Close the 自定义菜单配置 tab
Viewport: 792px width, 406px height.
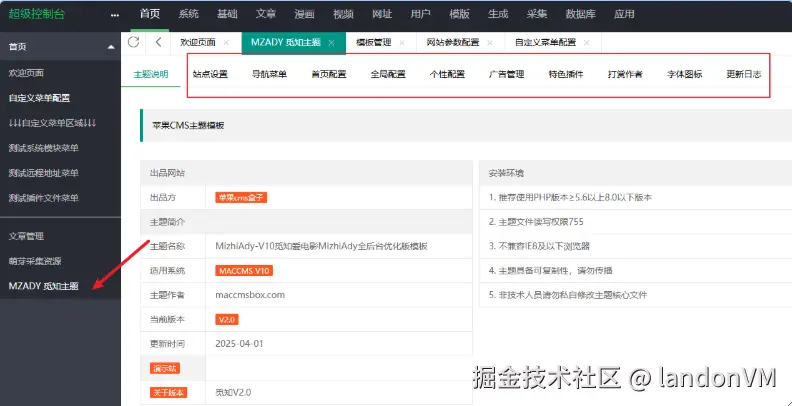point(586,42)
